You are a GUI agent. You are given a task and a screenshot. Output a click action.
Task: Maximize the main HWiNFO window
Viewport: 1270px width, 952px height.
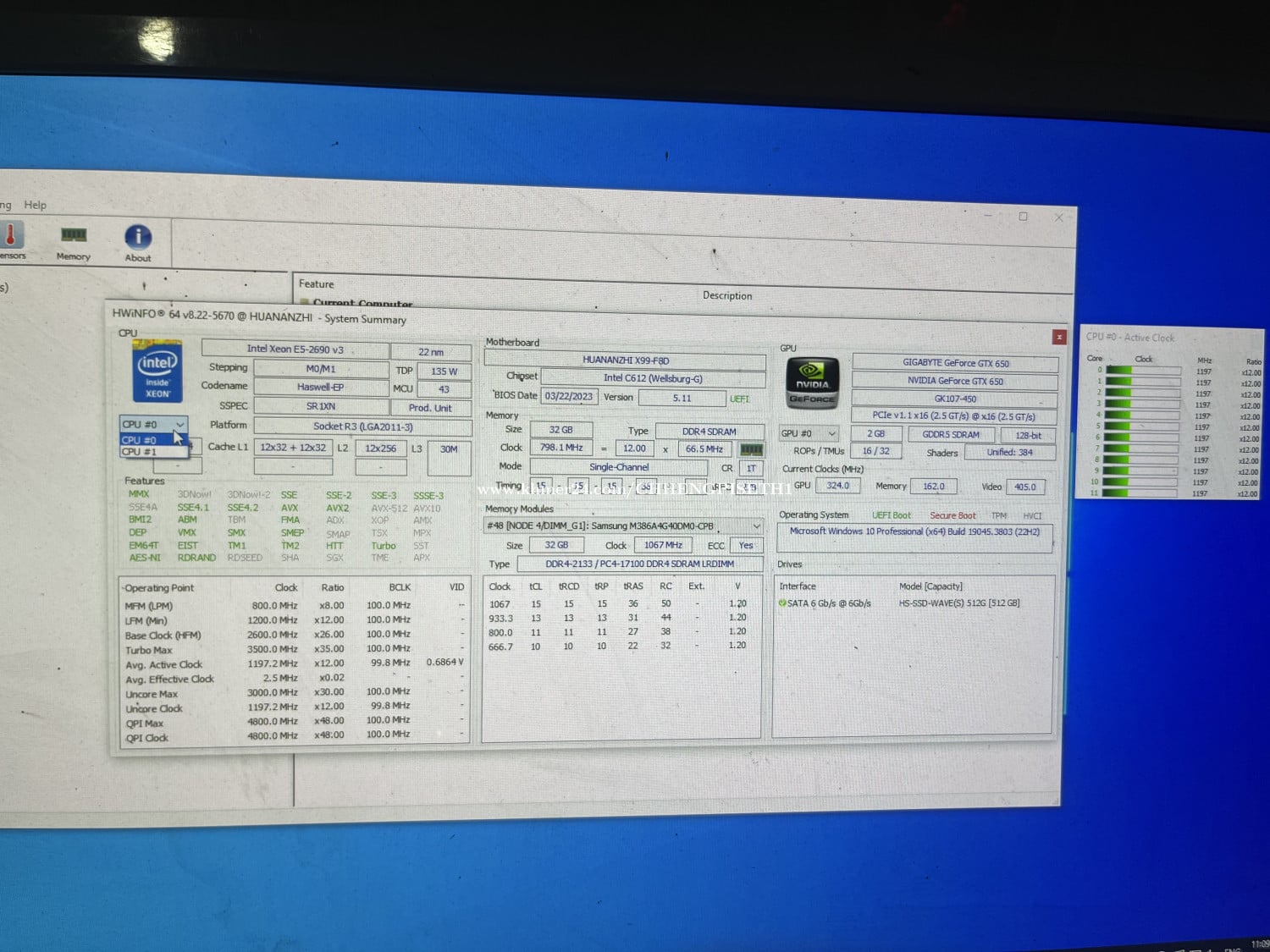(x=1023, y=217)
